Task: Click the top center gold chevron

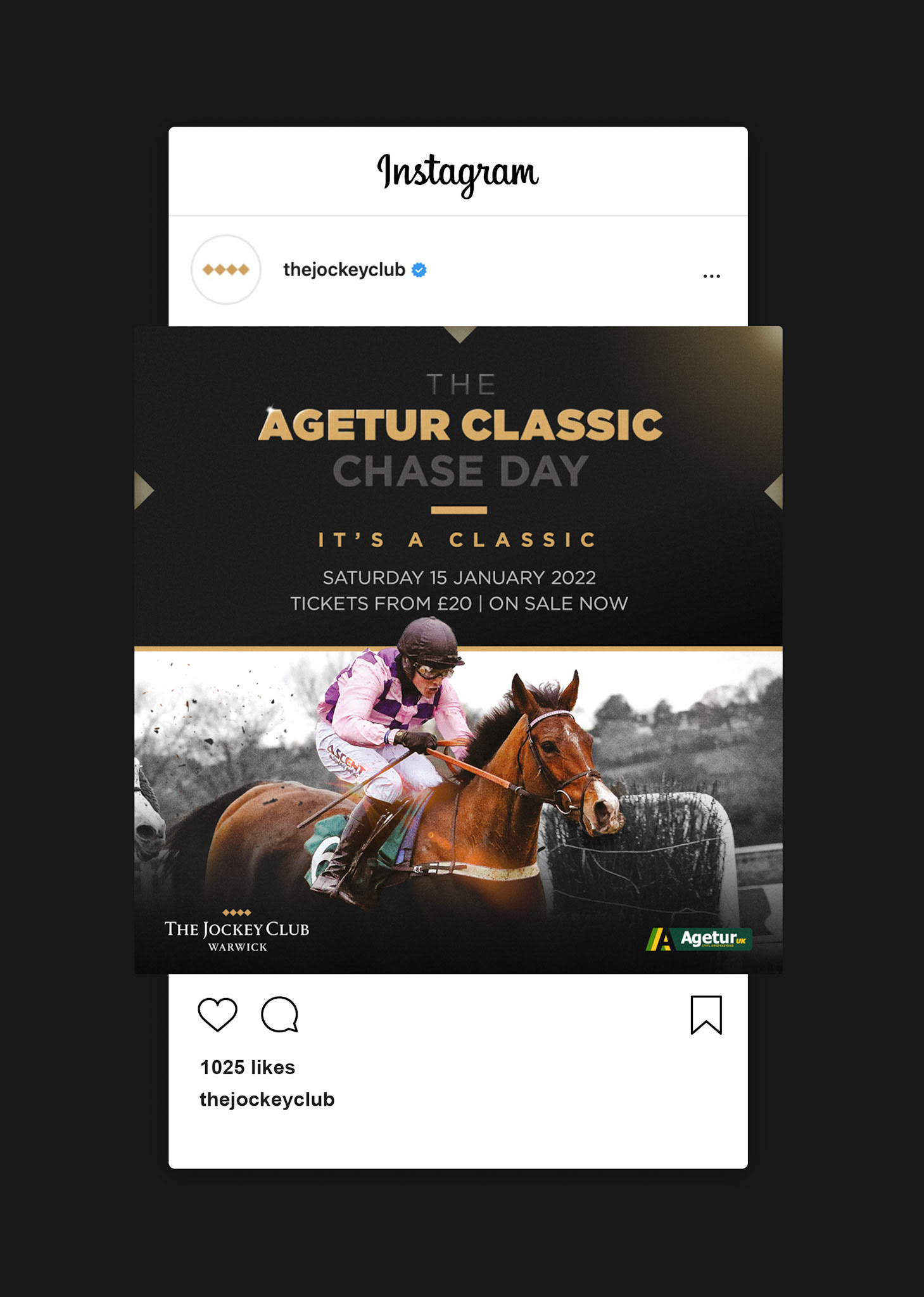Action: (x=460, y=334)
